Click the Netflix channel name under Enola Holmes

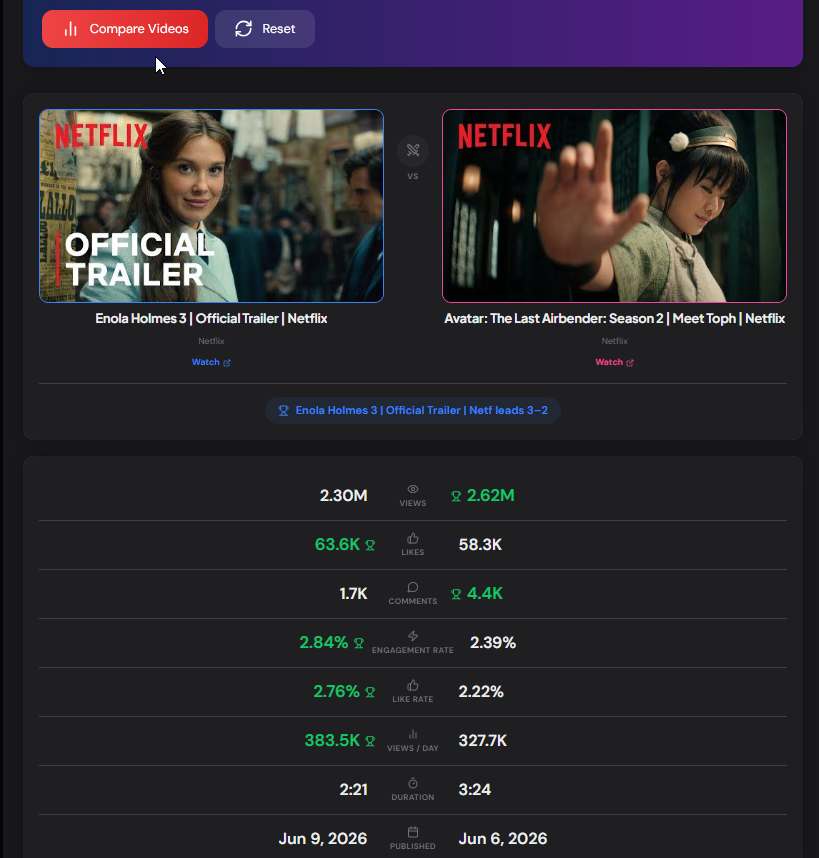pos(211,341)
